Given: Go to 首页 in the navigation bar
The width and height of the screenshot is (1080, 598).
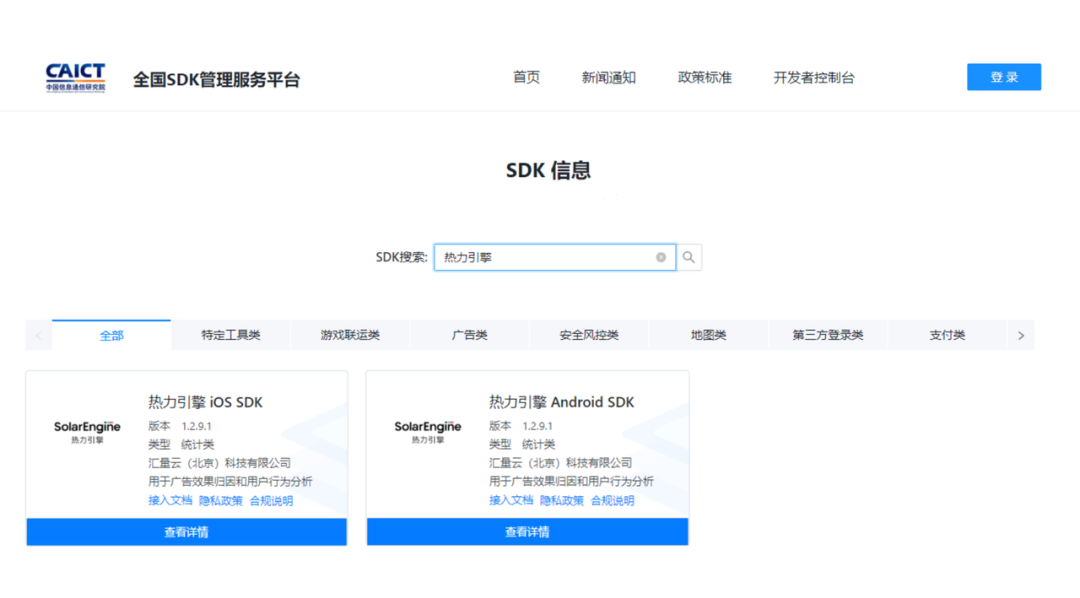Looking at the screenshot, I should [x=526, y=76].
